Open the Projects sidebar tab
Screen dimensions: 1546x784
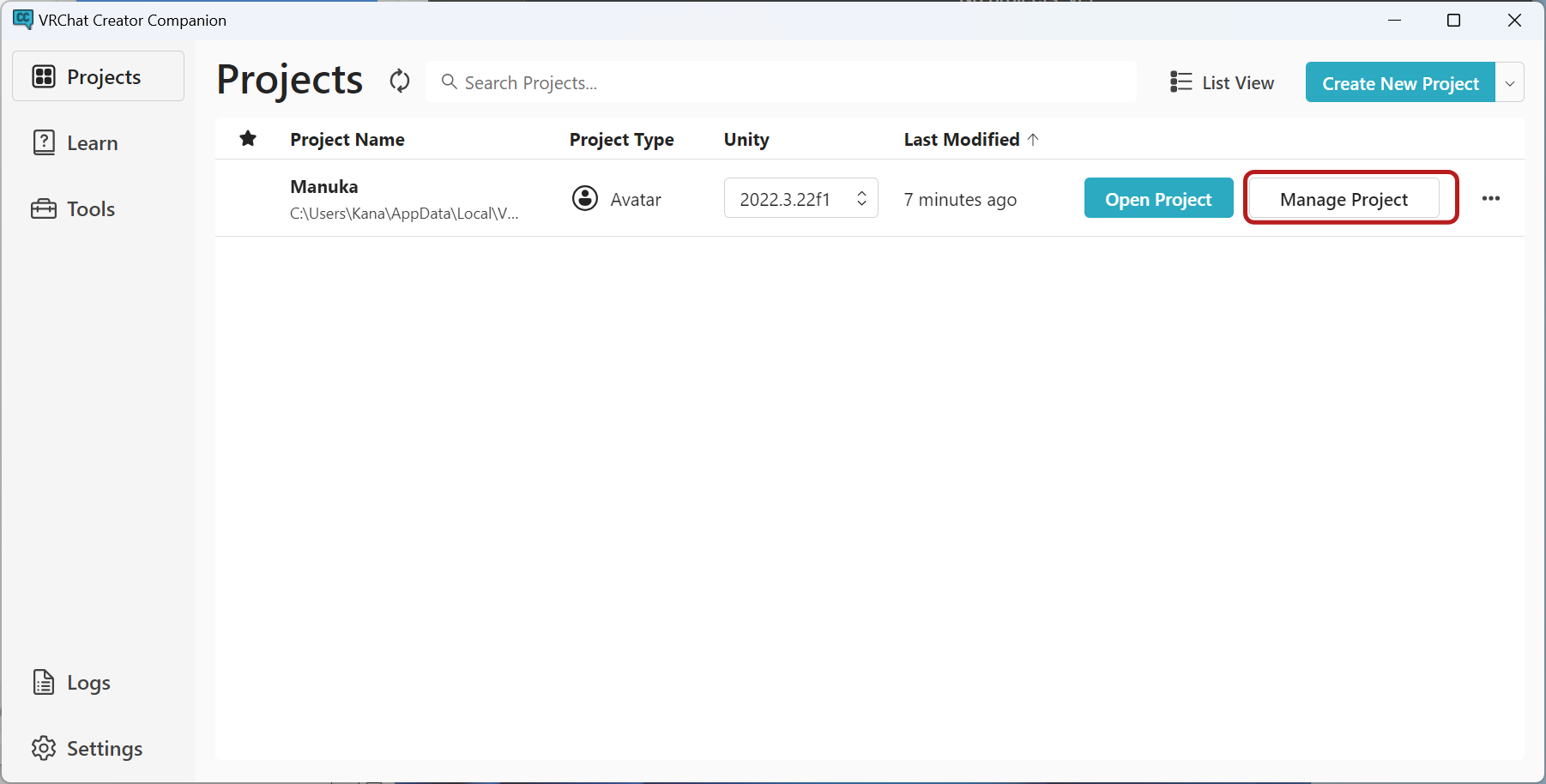click(x=99, y=76)
